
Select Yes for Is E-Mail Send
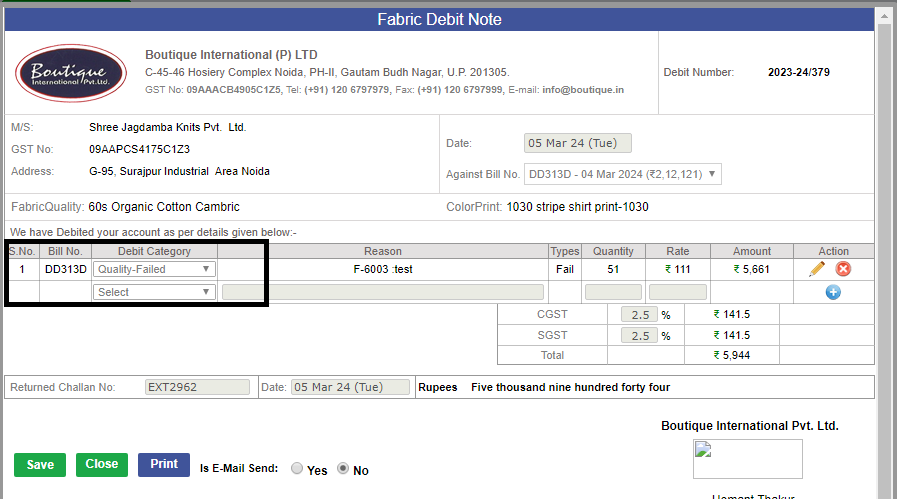tap(297, 468)
